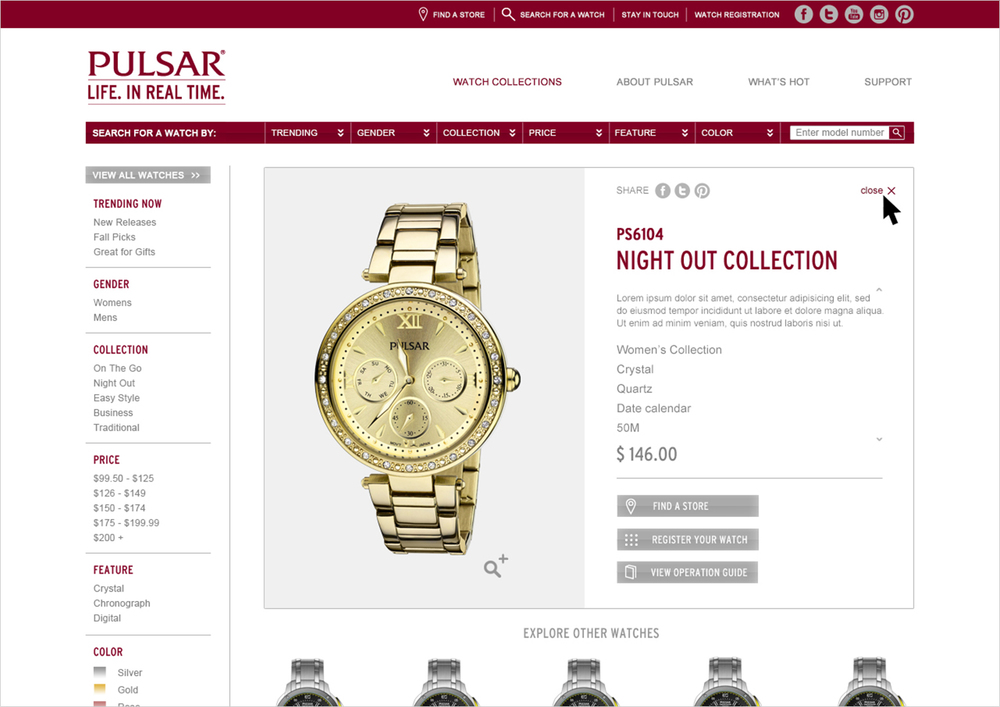This screenshot has width=1000, height=707.
Task: Select the Night Out collection link
Action: [114, 383]
